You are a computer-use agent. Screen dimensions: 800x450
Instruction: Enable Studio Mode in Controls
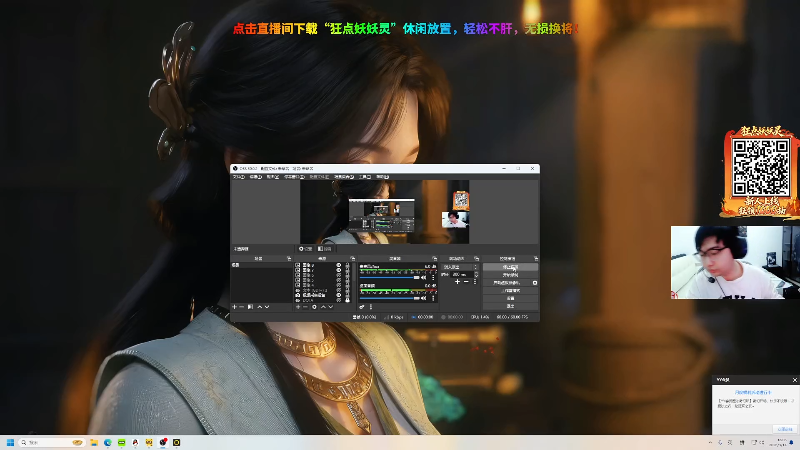coord(511,291)
